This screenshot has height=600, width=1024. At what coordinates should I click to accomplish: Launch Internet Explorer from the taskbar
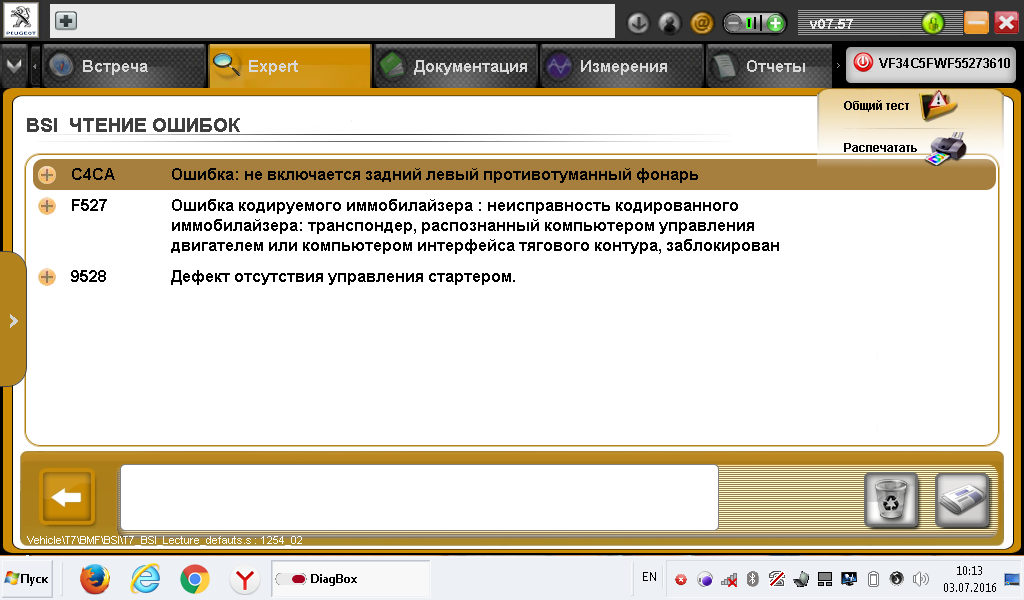pos(145,579)
